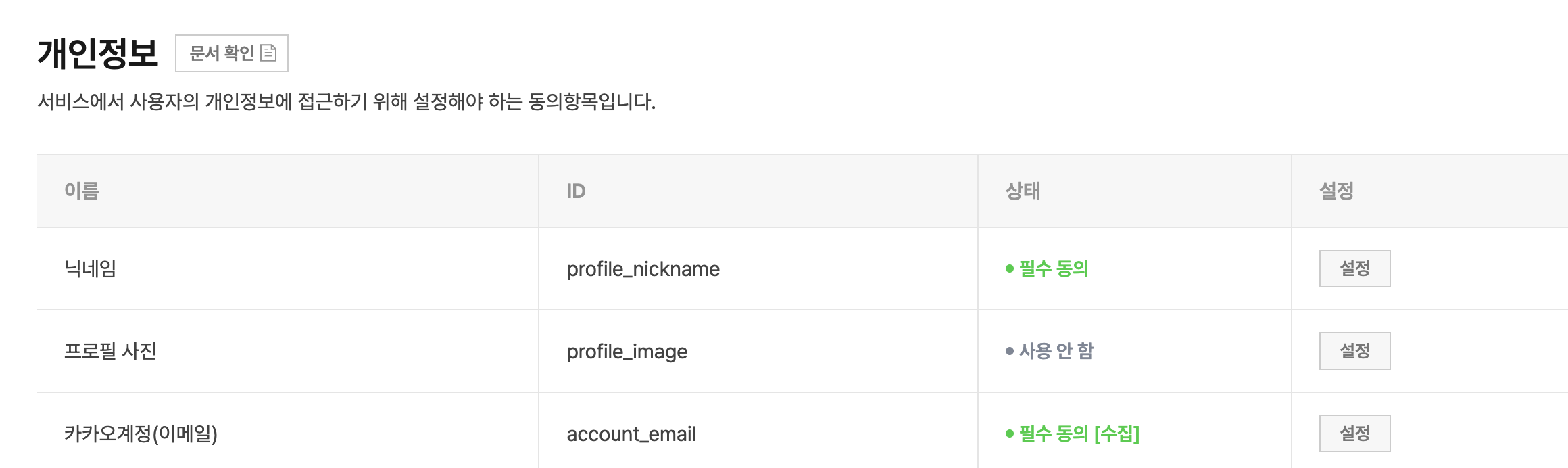Click the ID column header

[576, 191]
